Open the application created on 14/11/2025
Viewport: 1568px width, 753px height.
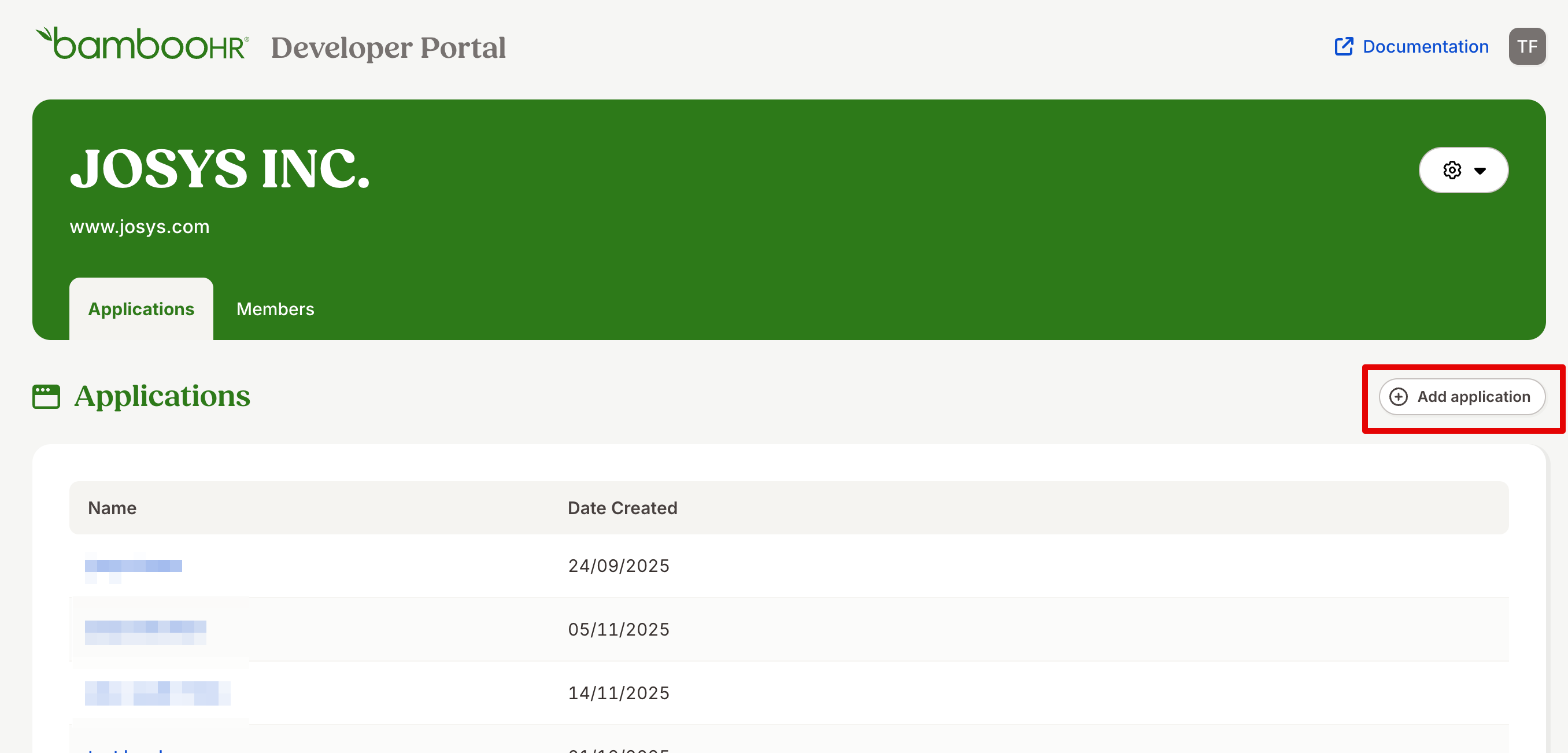tap(157, 693)
